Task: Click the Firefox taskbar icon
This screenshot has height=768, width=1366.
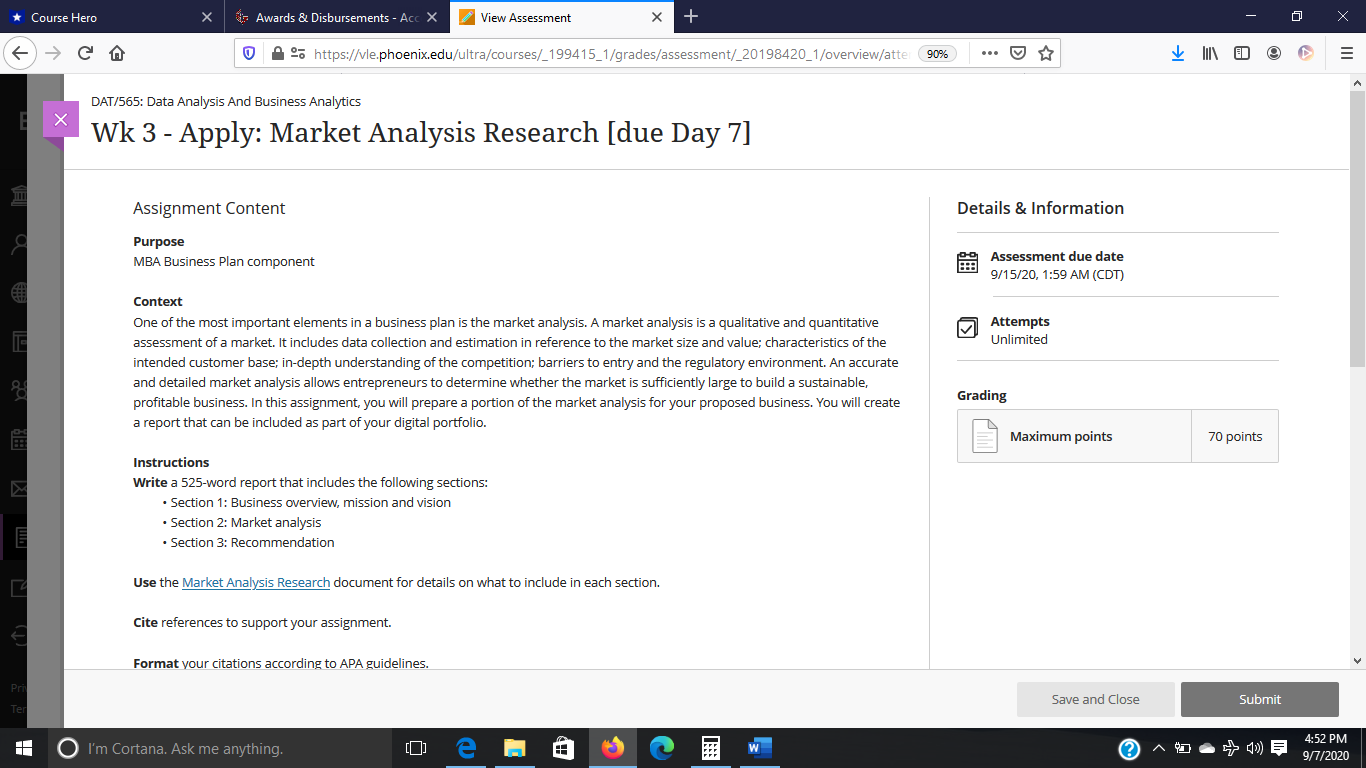Action: point(613,748)
